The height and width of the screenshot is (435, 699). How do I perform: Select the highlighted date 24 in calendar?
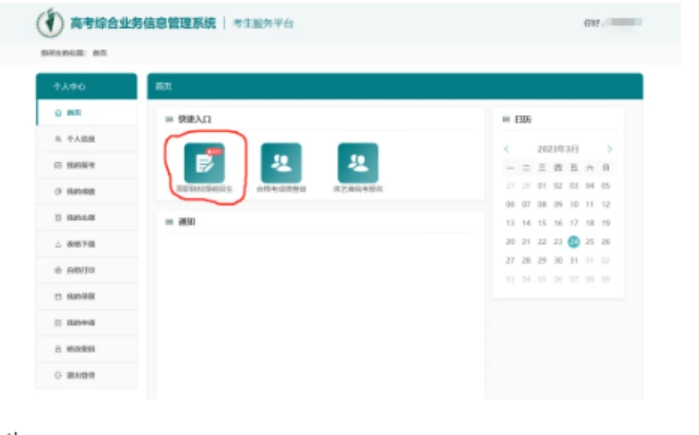click(573, 241)
